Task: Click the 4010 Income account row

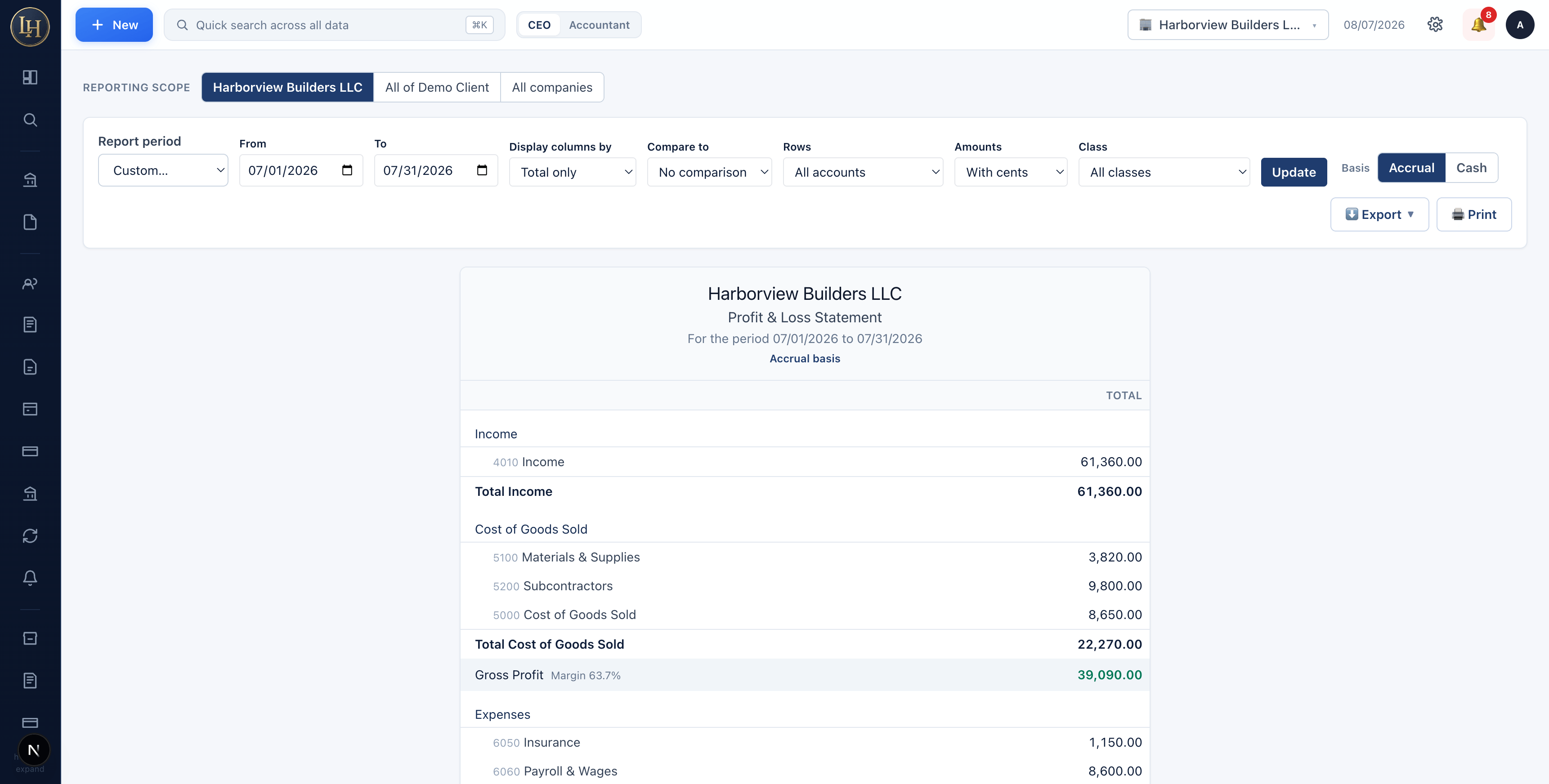Action: coord(805,462)
